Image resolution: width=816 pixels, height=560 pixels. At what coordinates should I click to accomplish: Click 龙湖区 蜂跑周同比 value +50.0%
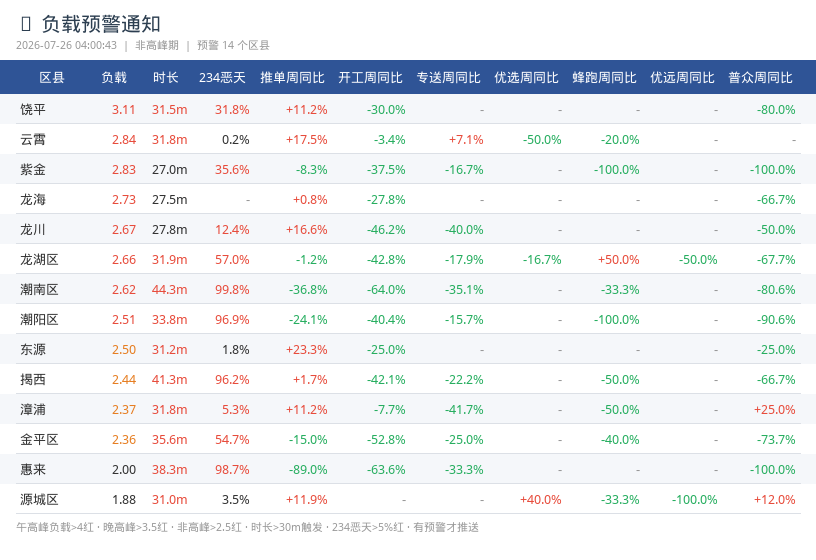click(x=619, y=260)
